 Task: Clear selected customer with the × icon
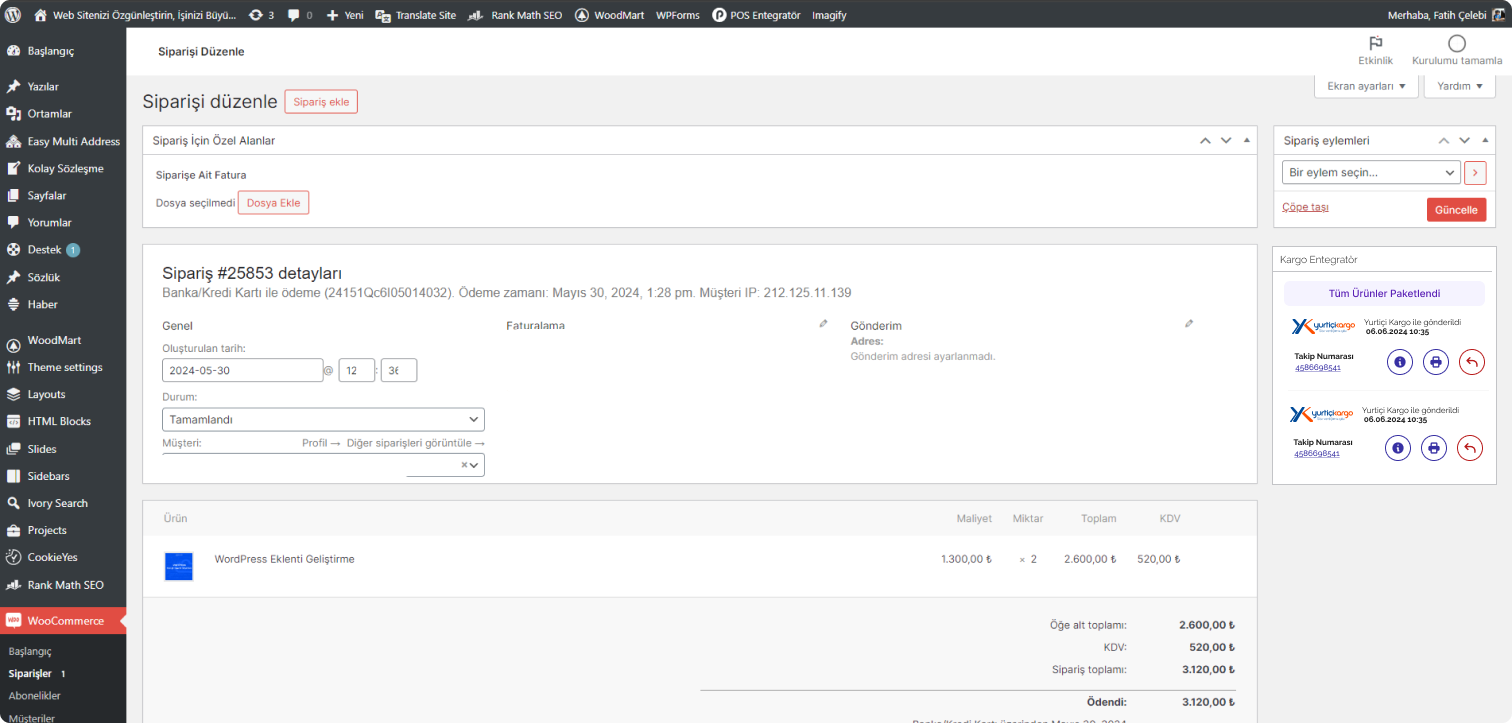click(x=464, y=465)
